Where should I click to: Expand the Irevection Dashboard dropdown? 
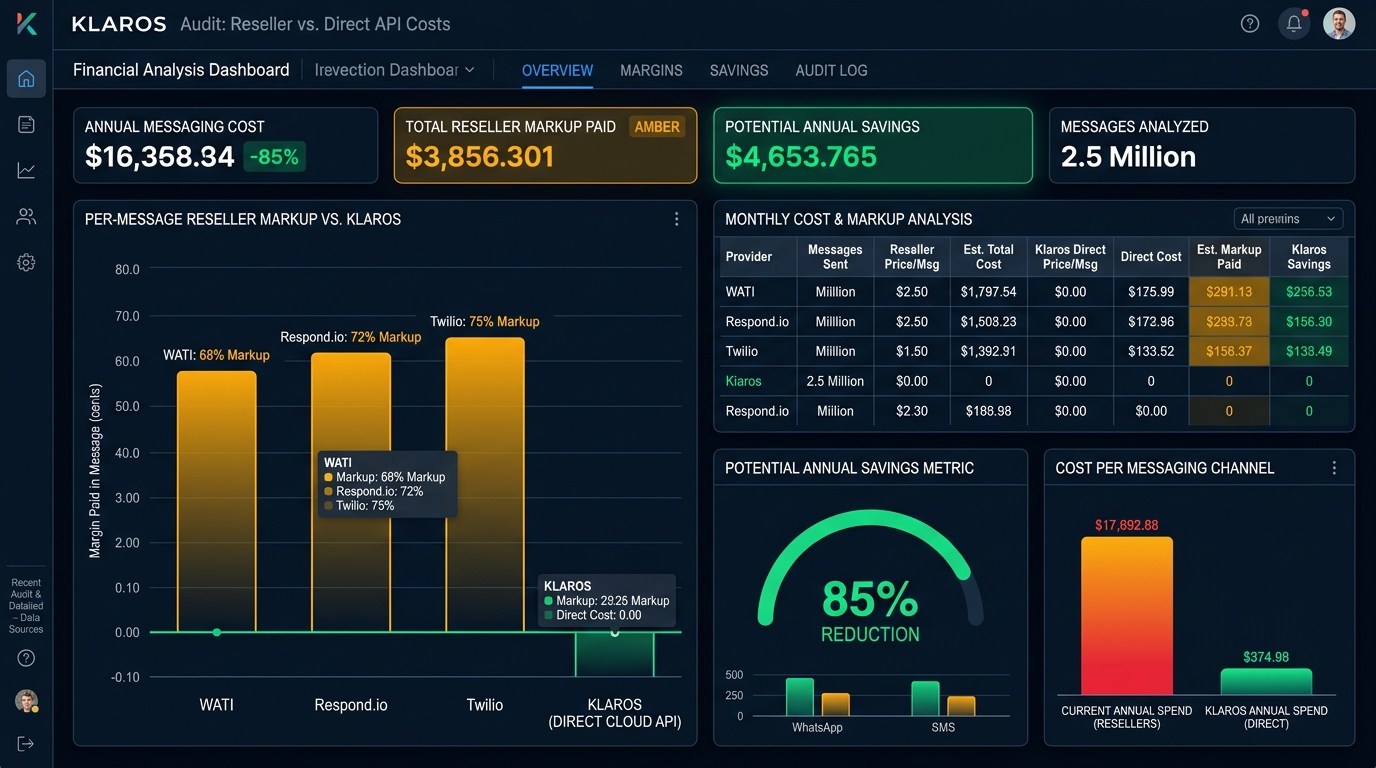point(394,70)
